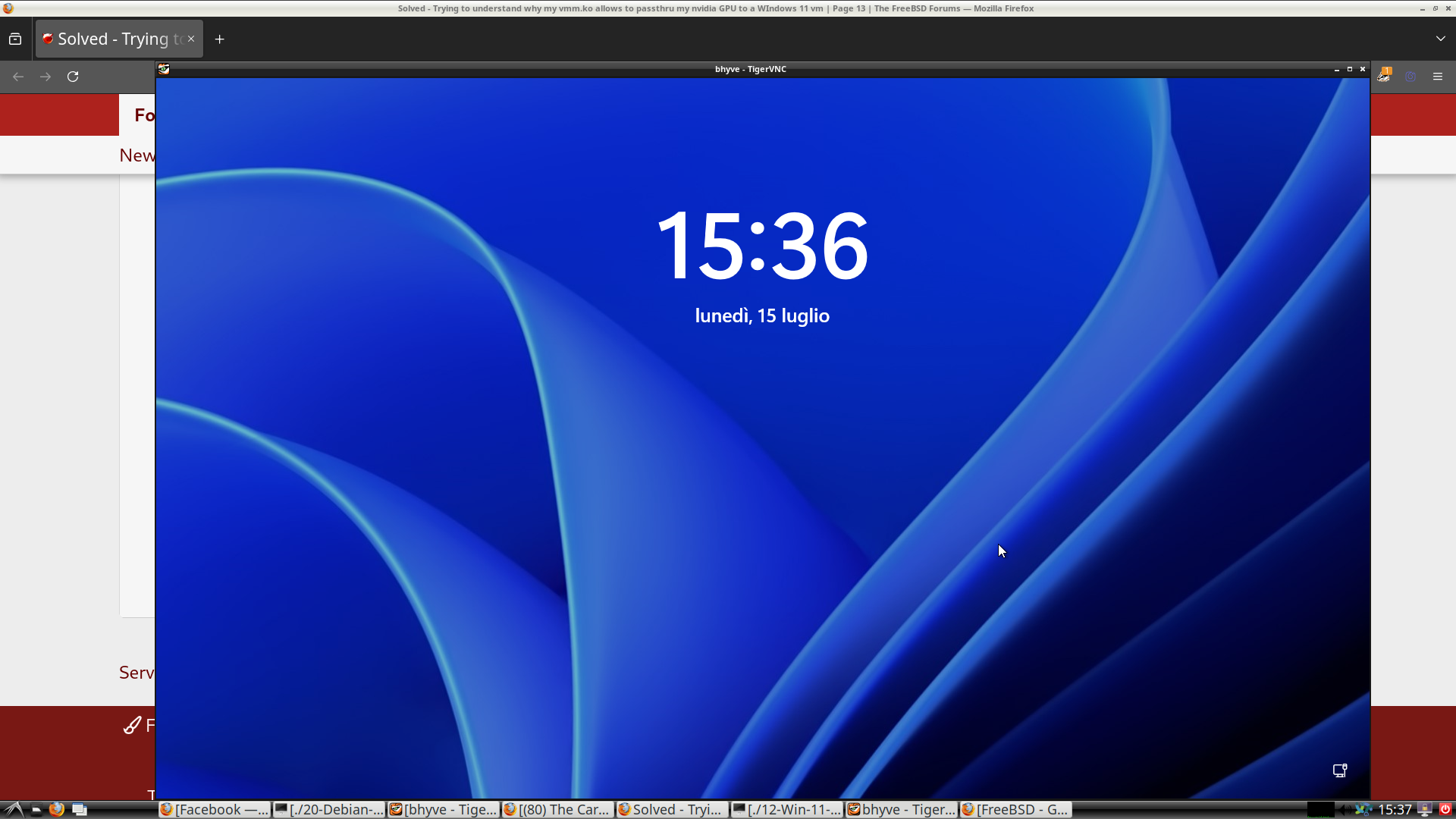Screen dimensions: 1456x819
Task: Click 'New' link in forum navigation
Action: (137, 155)
